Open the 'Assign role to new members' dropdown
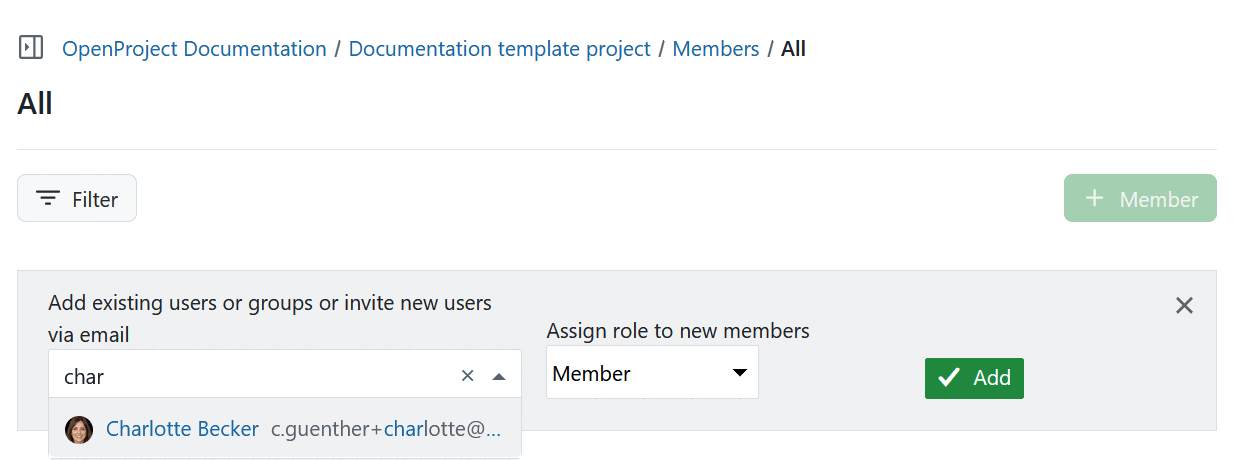 tap(651, 374)
